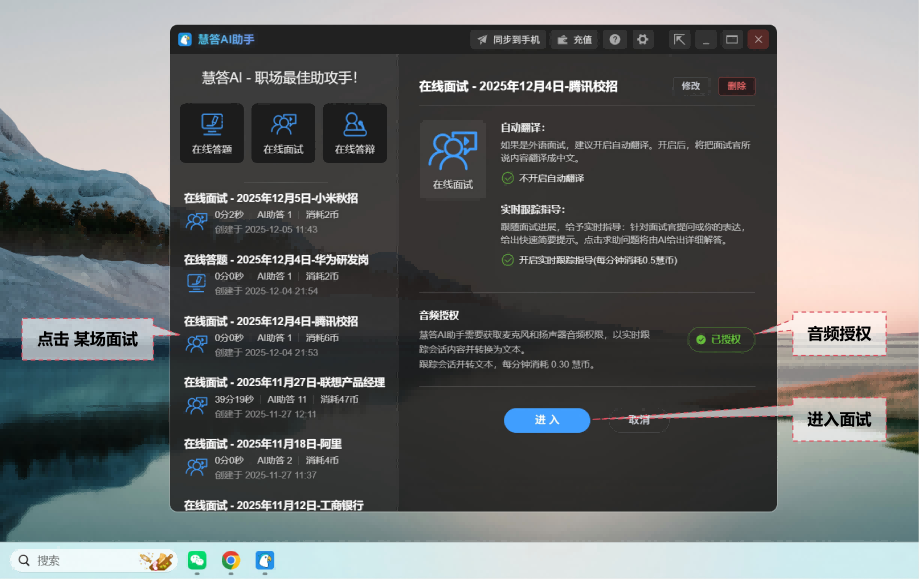919x579 pixels.
Task: Open the 联想产品经理 interview record
Action: 284,397
